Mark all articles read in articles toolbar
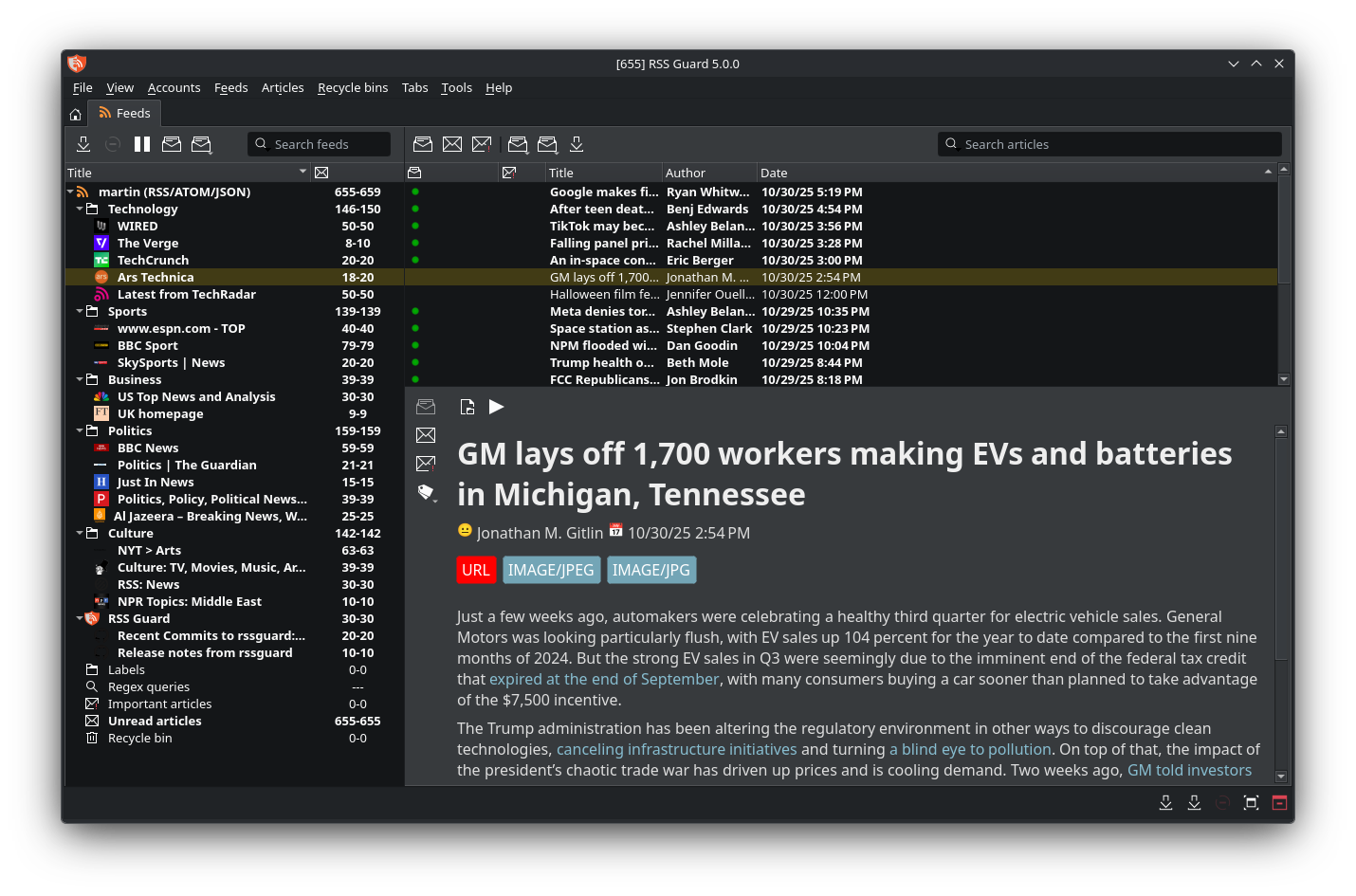Screen dimensions: 1356x896 point(518,144)
